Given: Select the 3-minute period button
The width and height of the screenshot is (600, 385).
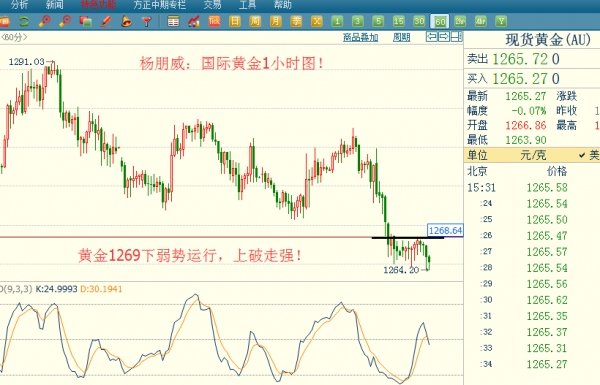Looking at the screenshot, I should coord(357,21).
